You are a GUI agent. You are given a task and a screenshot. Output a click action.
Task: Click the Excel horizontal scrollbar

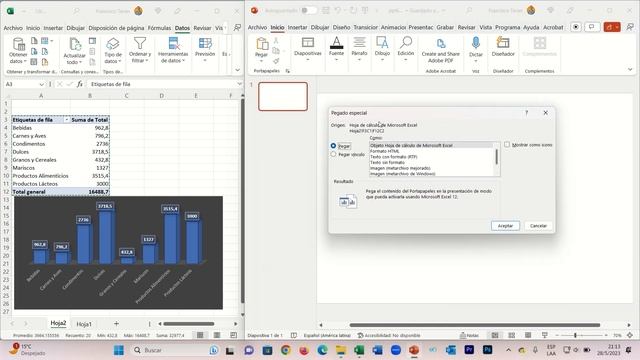189,324
